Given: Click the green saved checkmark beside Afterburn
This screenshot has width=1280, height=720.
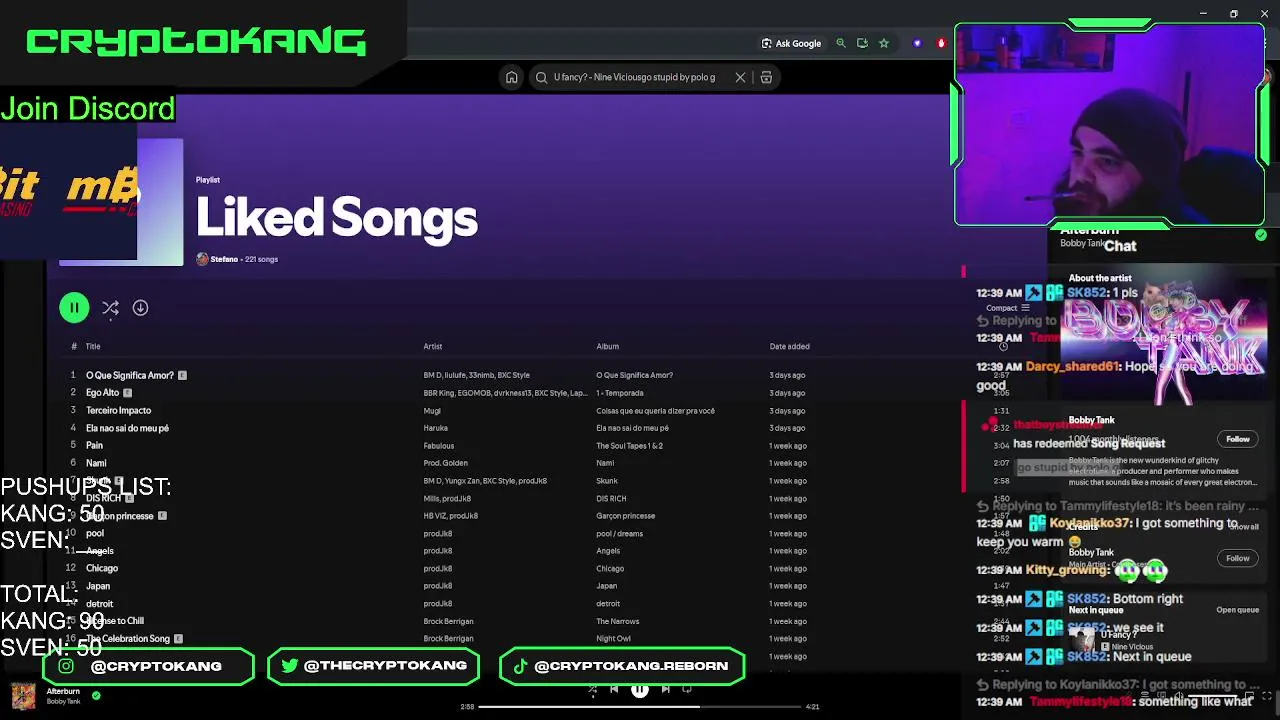Looking at the screenshot, I should (96, 696).
